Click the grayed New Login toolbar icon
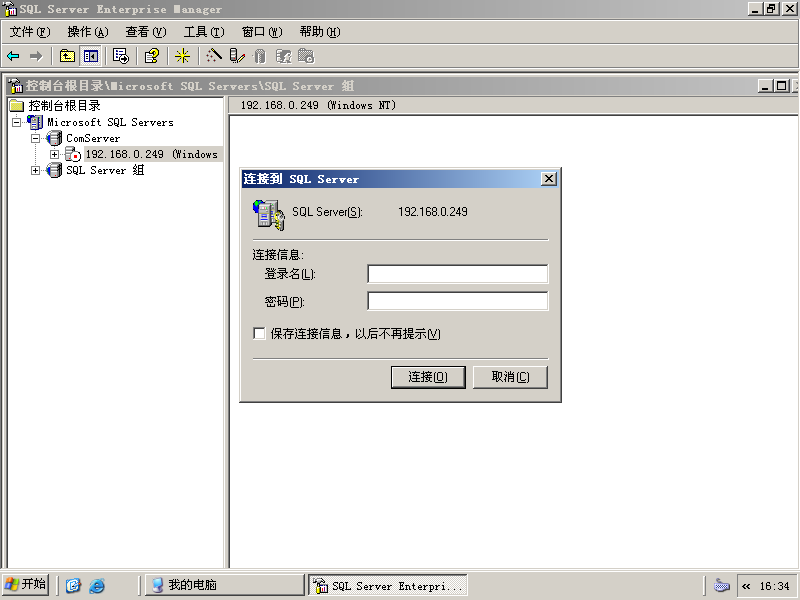The height and width of the screenshot is (600, 800). (x=283, y=56)
